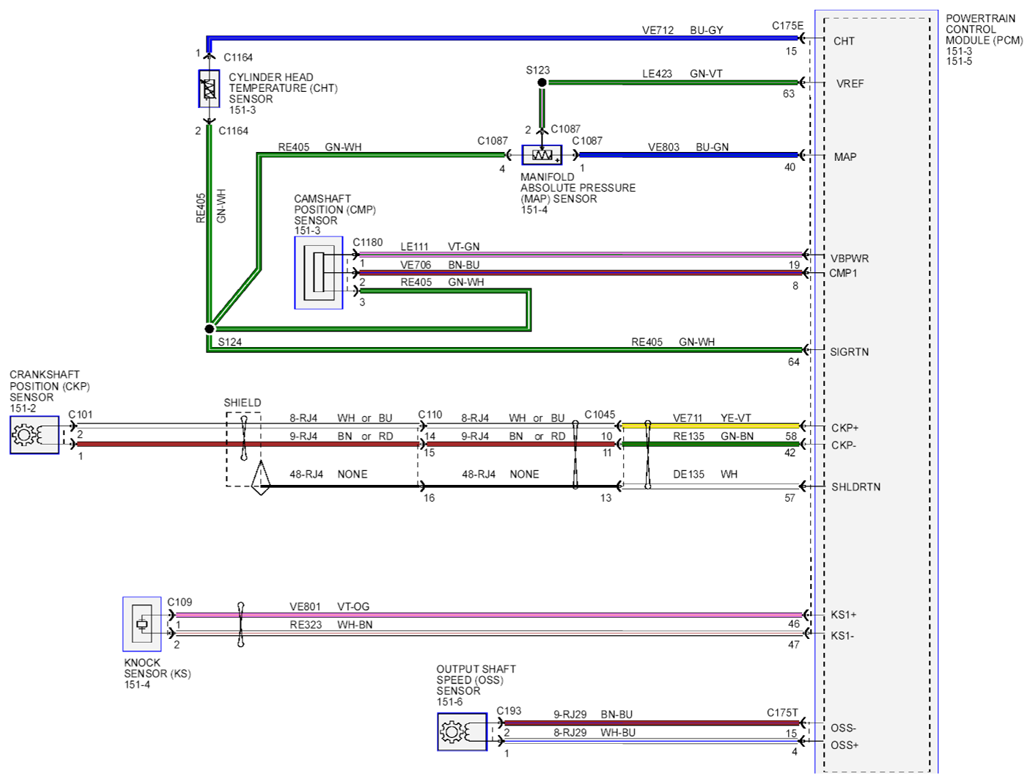This screenshot has height=783, width=1033.
Task: Click the Cylinder Head Temperature sensor symbol
Action: (209, 89)
